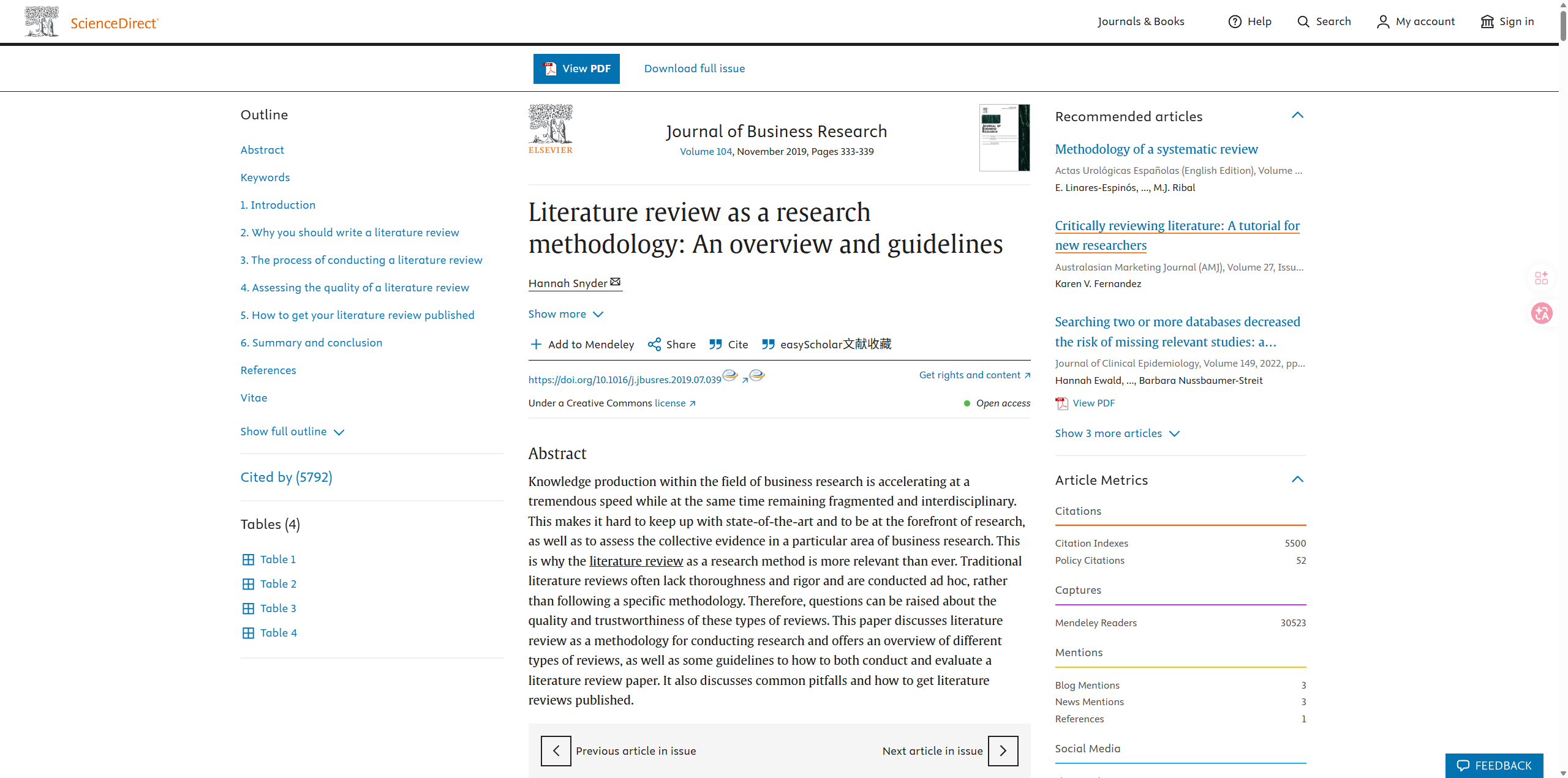Collapse the Article Metrics panel
The height and width of the screenshot is (778, 1568).
1297,479
